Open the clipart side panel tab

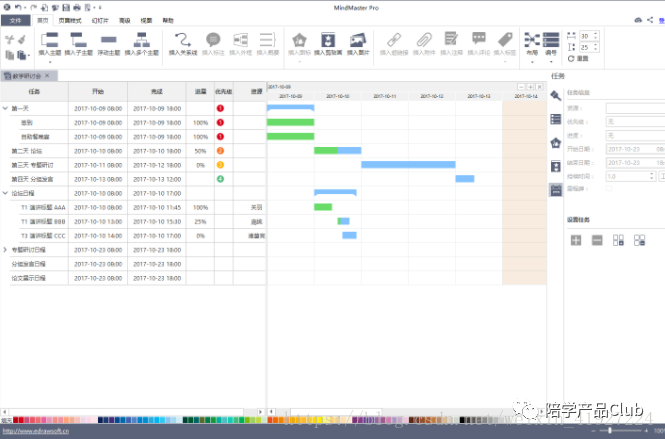[x=556, y=166]
